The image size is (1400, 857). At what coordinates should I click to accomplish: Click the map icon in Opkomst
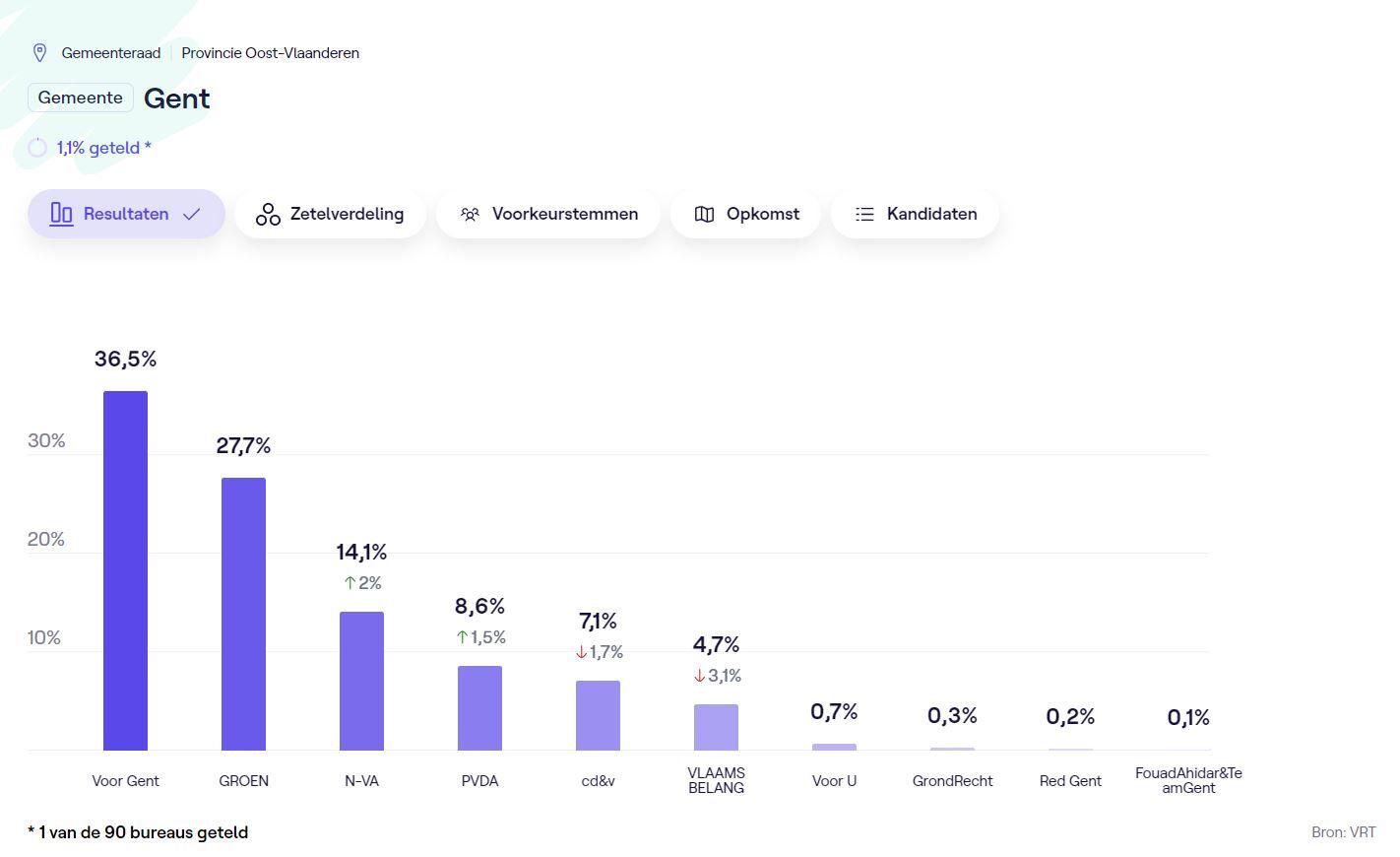pyautogui.click(x=704, y=214)
